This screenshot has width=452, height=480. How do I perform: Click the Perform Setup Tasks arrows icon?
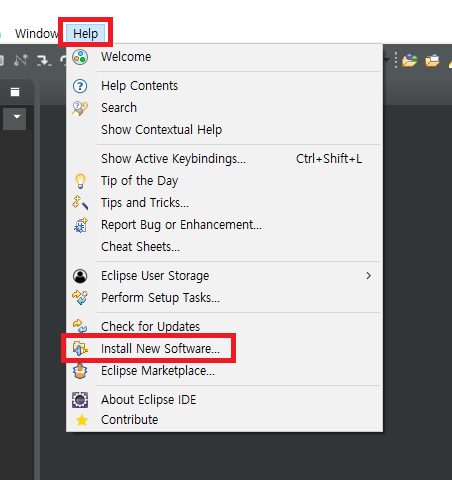(x=80, y=298)
